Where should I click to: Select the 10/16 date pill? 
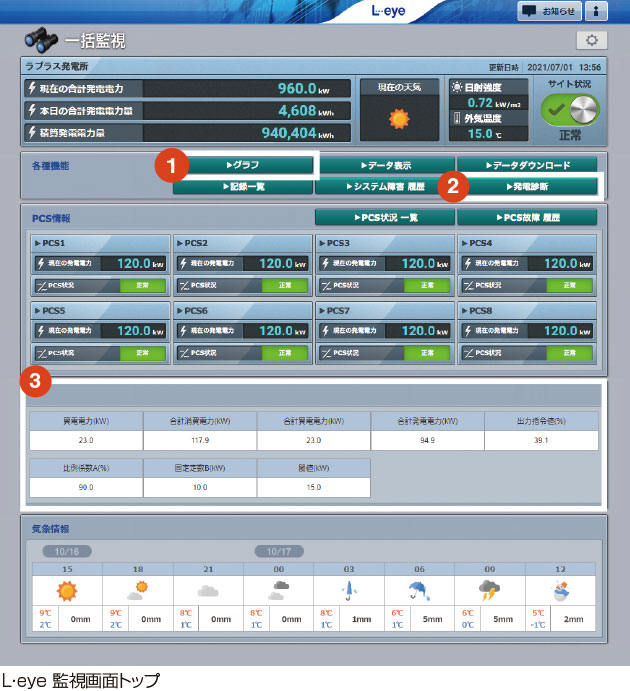67,551
